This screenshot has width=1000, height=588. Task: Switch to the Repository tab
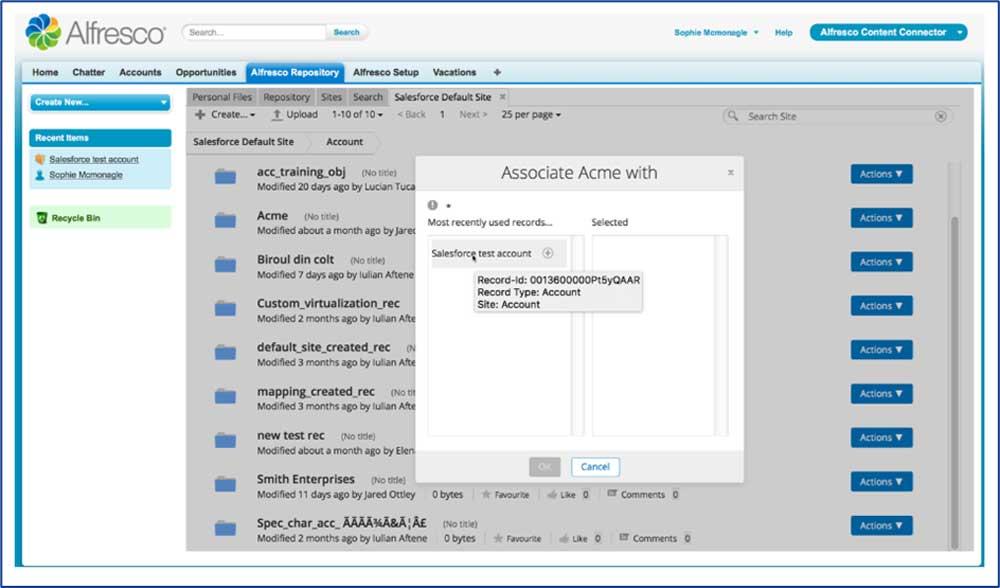pos(286,97)
